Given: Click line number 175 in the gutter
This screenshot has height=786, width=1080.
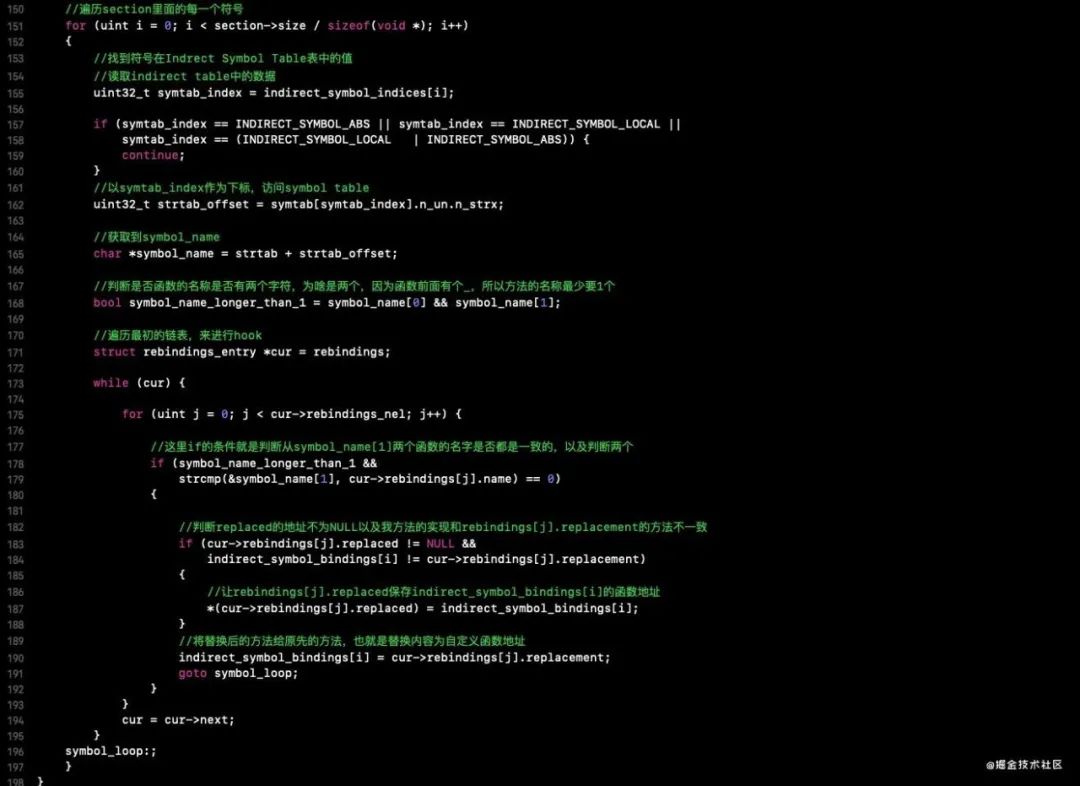Looking at the screenshot, I should (x=15, y=414).
